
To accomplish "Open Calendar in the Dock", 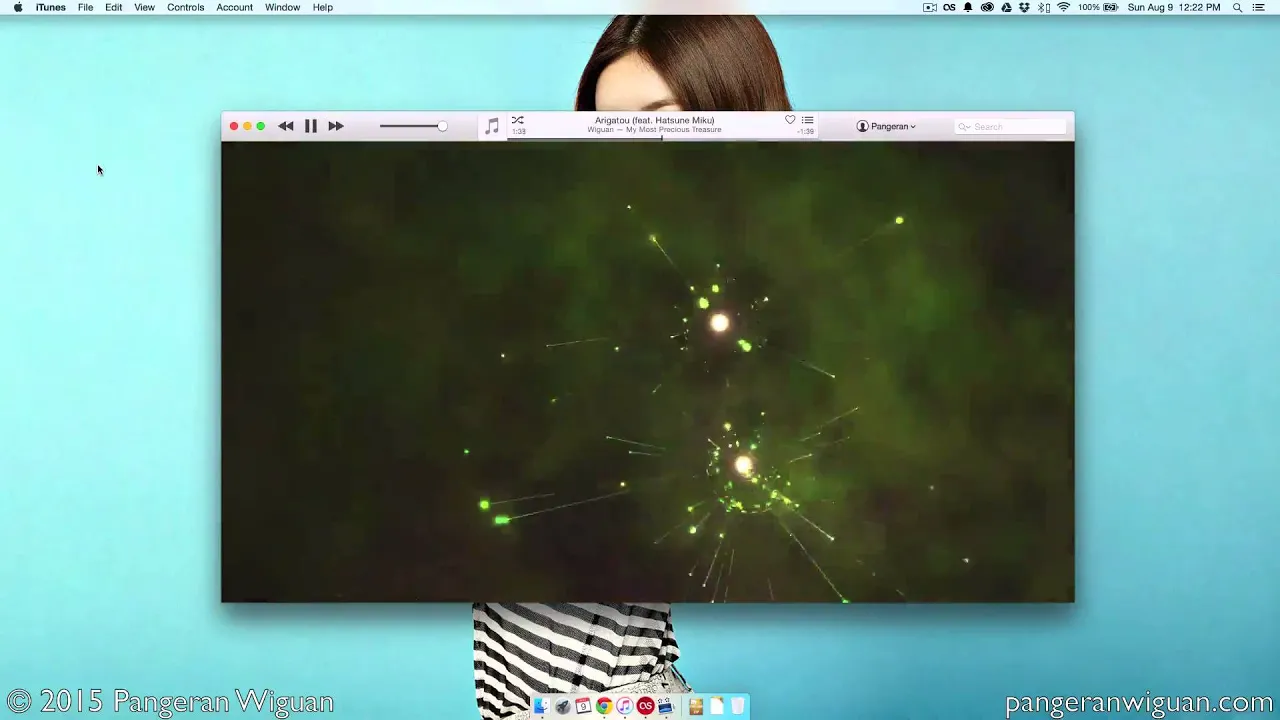I will (583, 706).
